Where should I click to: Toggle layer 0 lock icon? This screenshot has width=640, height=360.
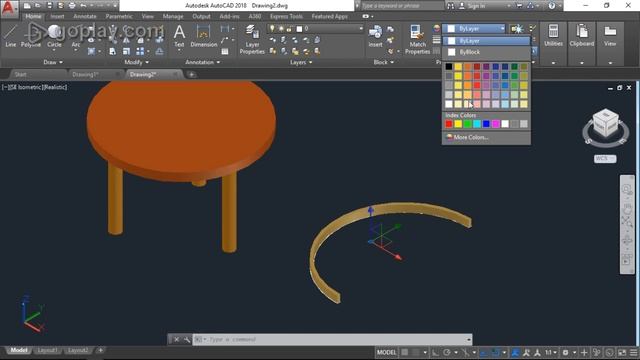coord(289,29)
